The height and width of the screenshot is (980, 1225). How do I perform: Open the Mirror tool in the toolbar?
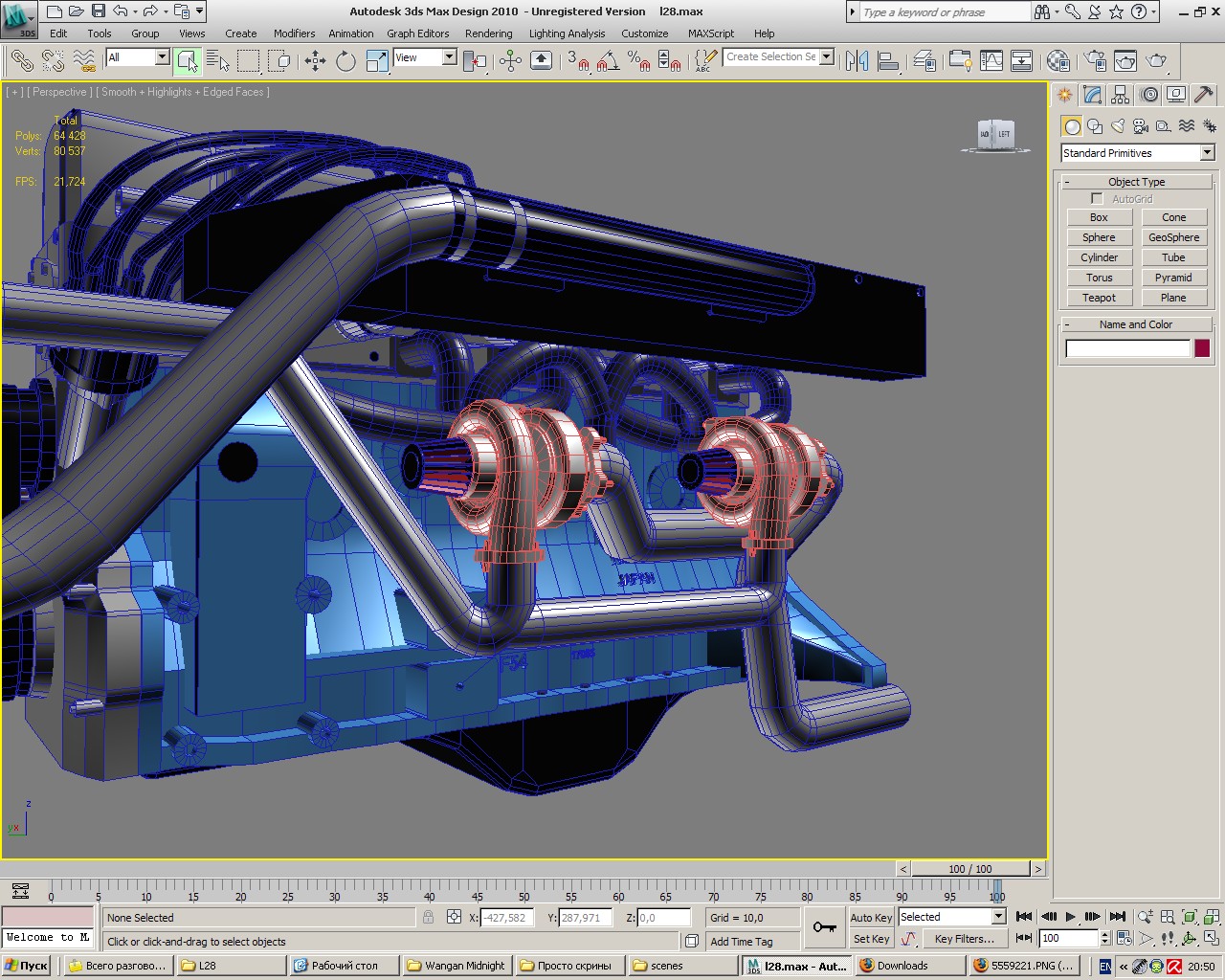[857, 61]
